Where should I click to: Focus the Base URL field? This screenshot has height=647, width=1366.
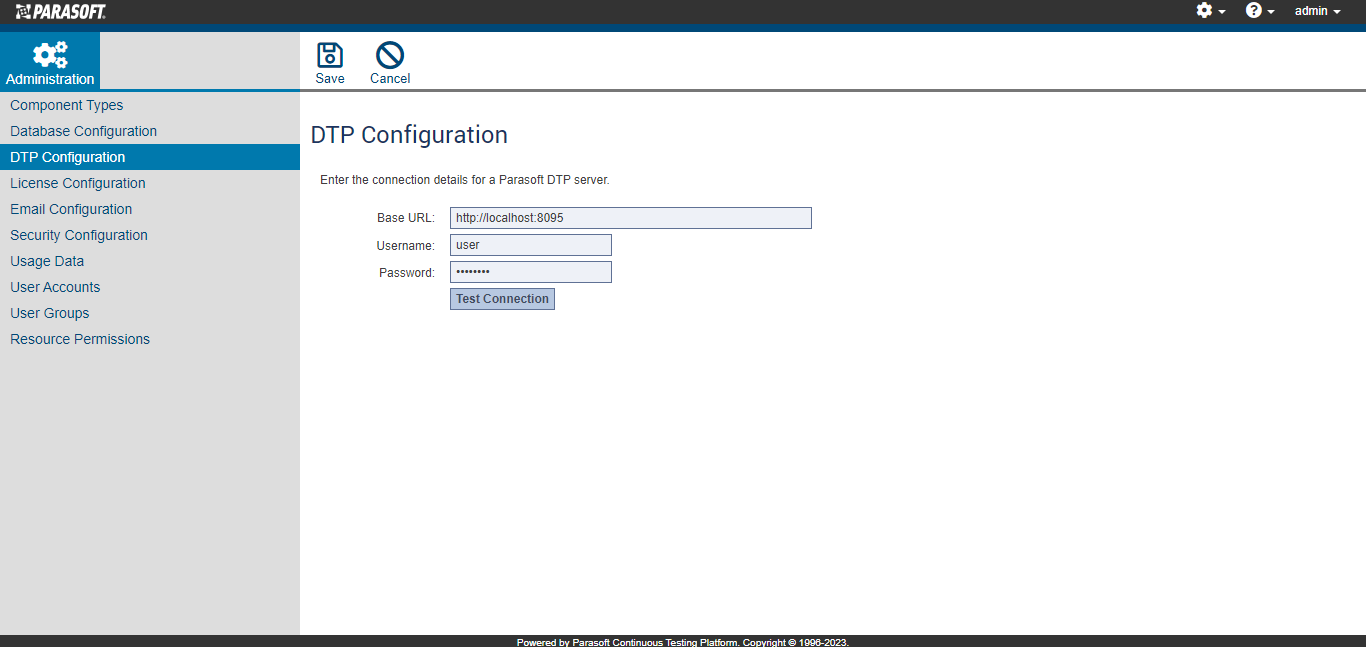point(631,218)
